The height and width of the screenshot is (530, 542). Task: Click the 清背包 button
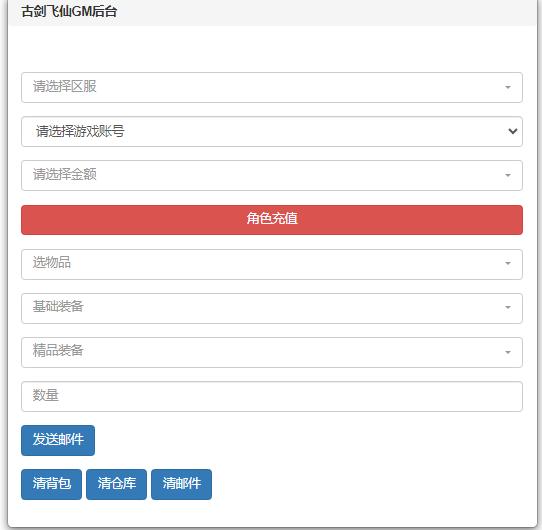click(51, 484)
